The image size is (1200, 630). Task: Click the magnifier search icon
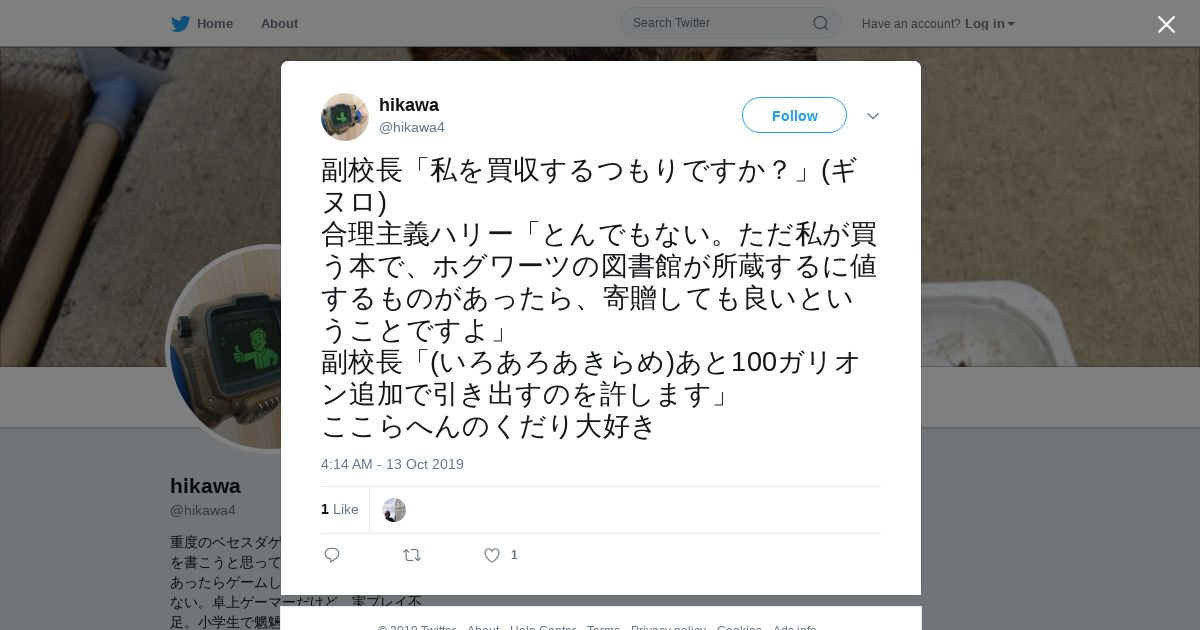click(x=820, y=23)
